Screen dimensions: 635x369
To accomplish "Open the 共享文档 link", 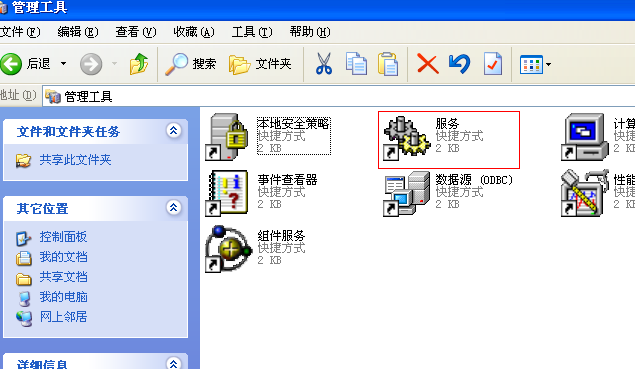I will pos(63,277).
